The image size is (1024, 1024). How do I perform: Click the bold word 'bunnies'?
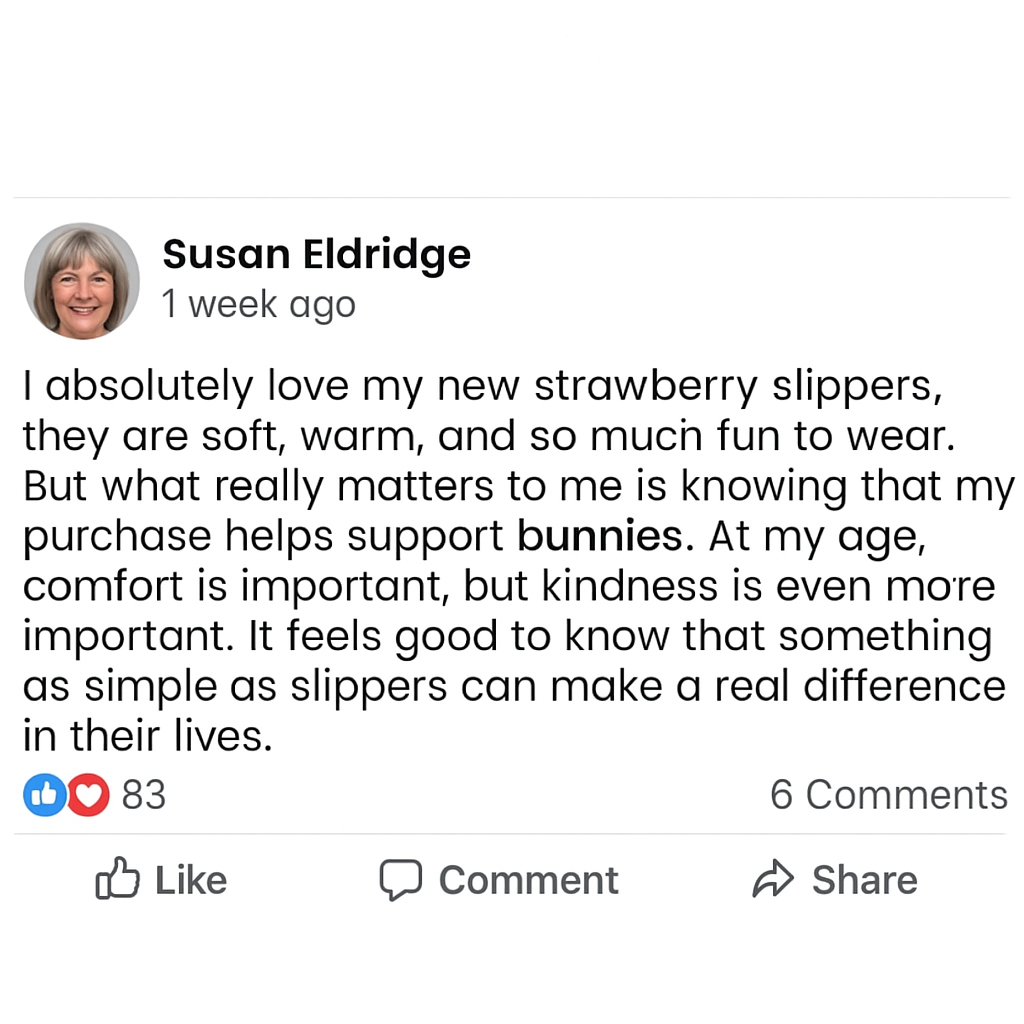[599, 537]
